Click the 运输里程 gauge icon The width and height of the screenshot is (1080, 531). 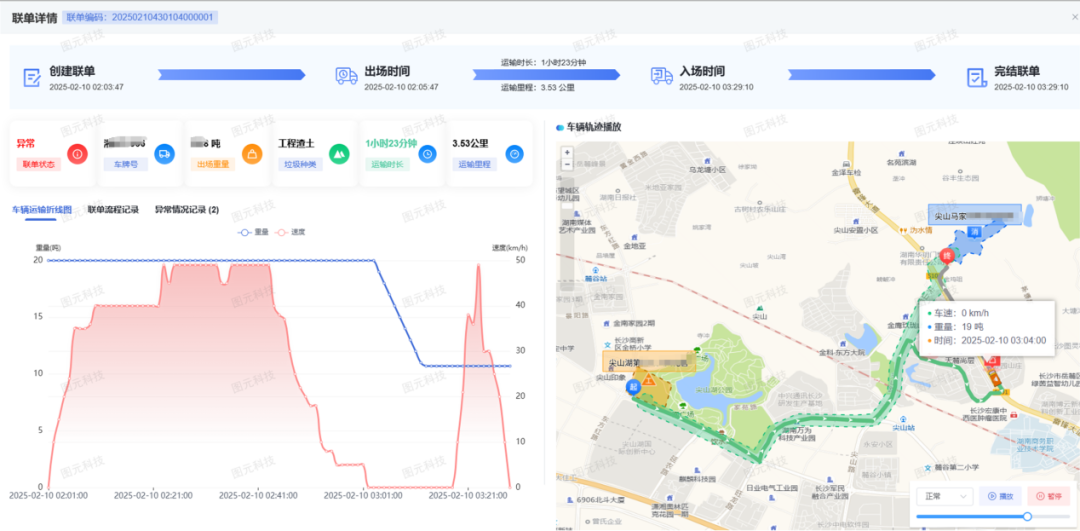[514, 154]
